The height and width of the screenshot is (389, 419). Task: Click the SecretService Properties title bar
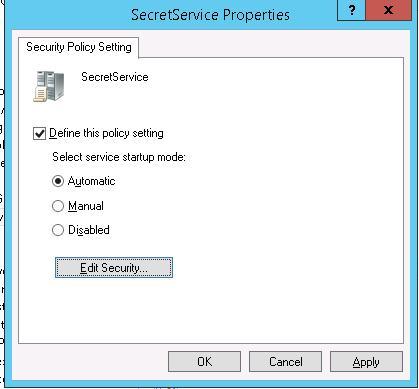(210, 15)
